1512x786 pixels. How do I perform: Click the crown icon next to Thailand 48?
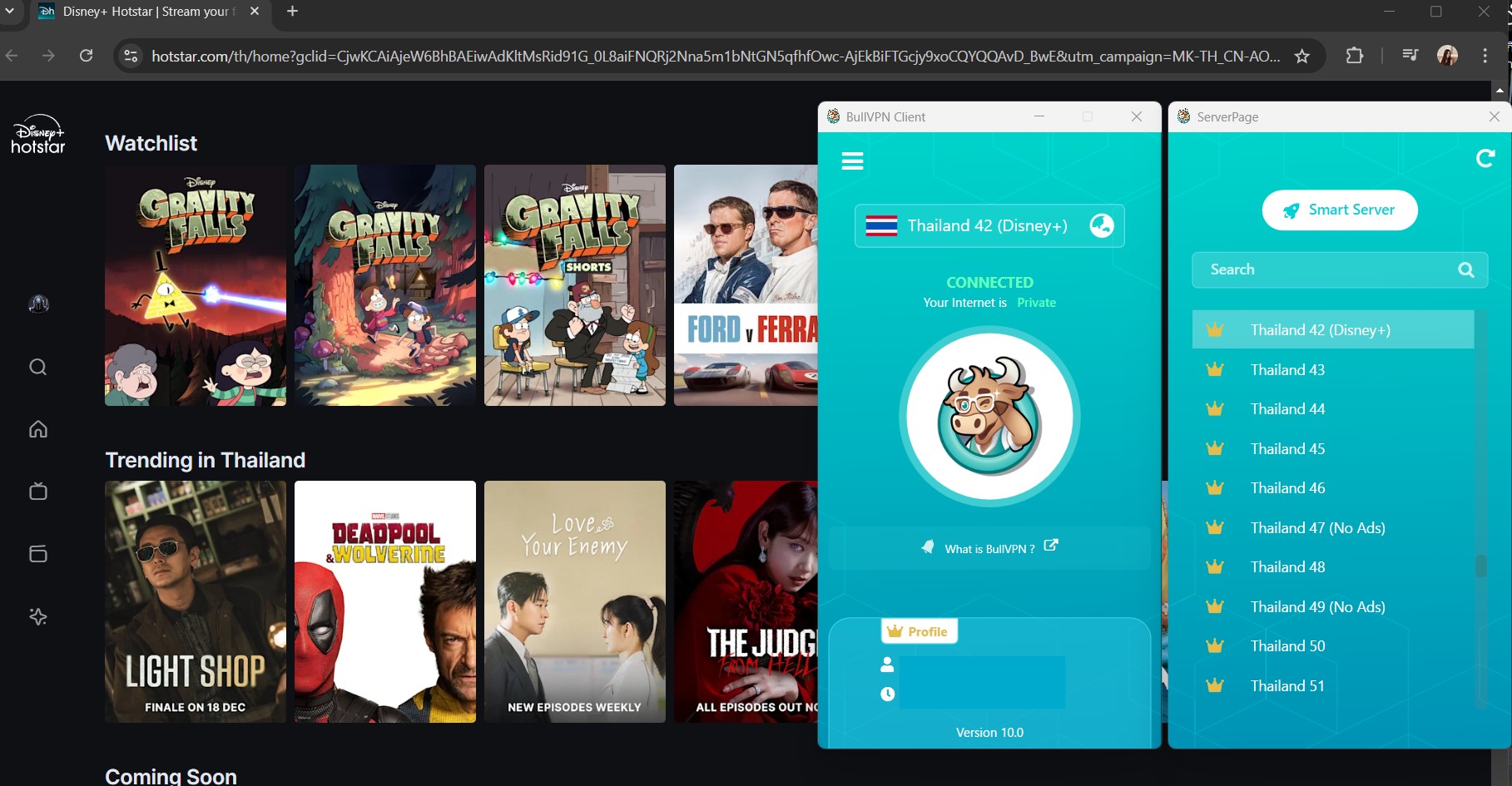pyautogui.click(x=1215, y=566)
